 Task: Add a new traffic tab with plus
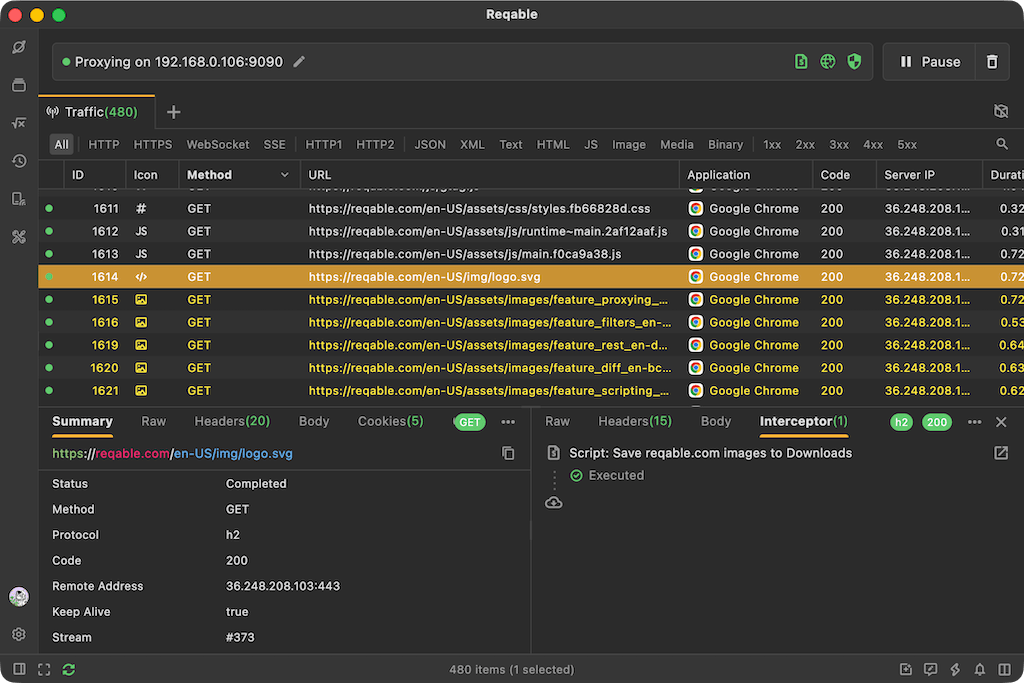click(173, 112)
